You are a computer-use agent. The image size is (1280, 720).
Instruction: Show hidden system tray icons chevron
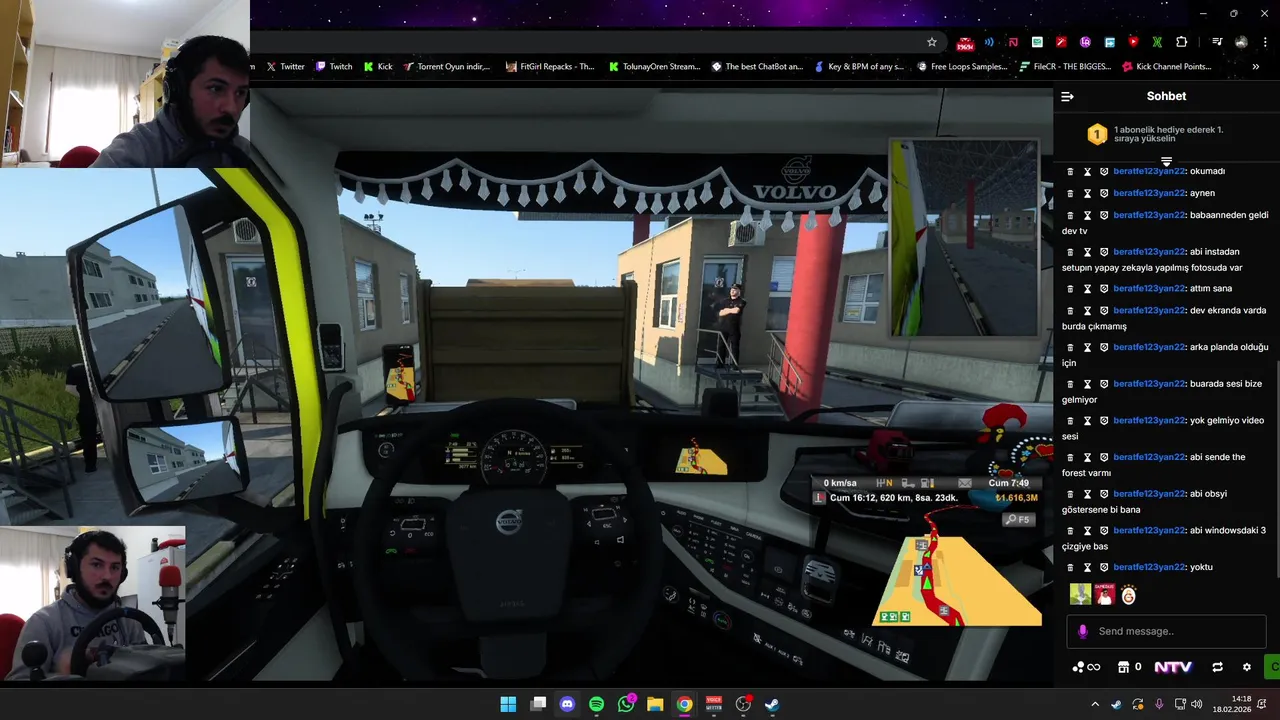(1095, 704)
